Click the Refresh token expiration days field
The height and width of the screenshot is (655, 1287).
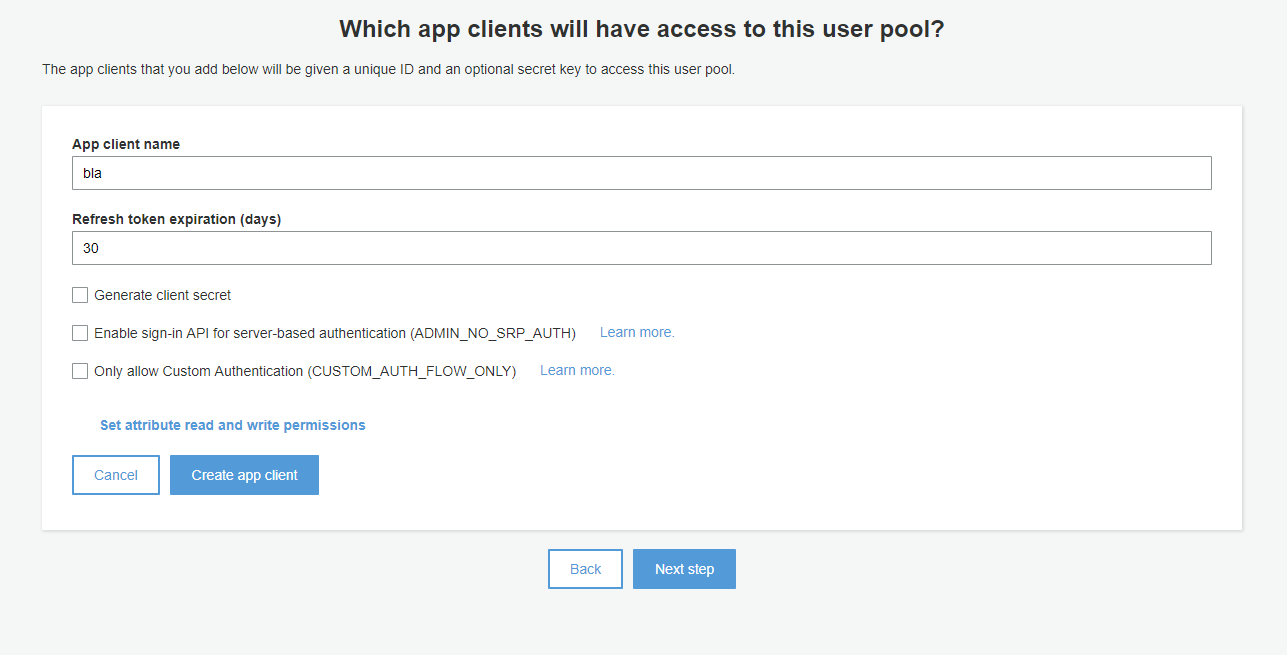[641, 248]
